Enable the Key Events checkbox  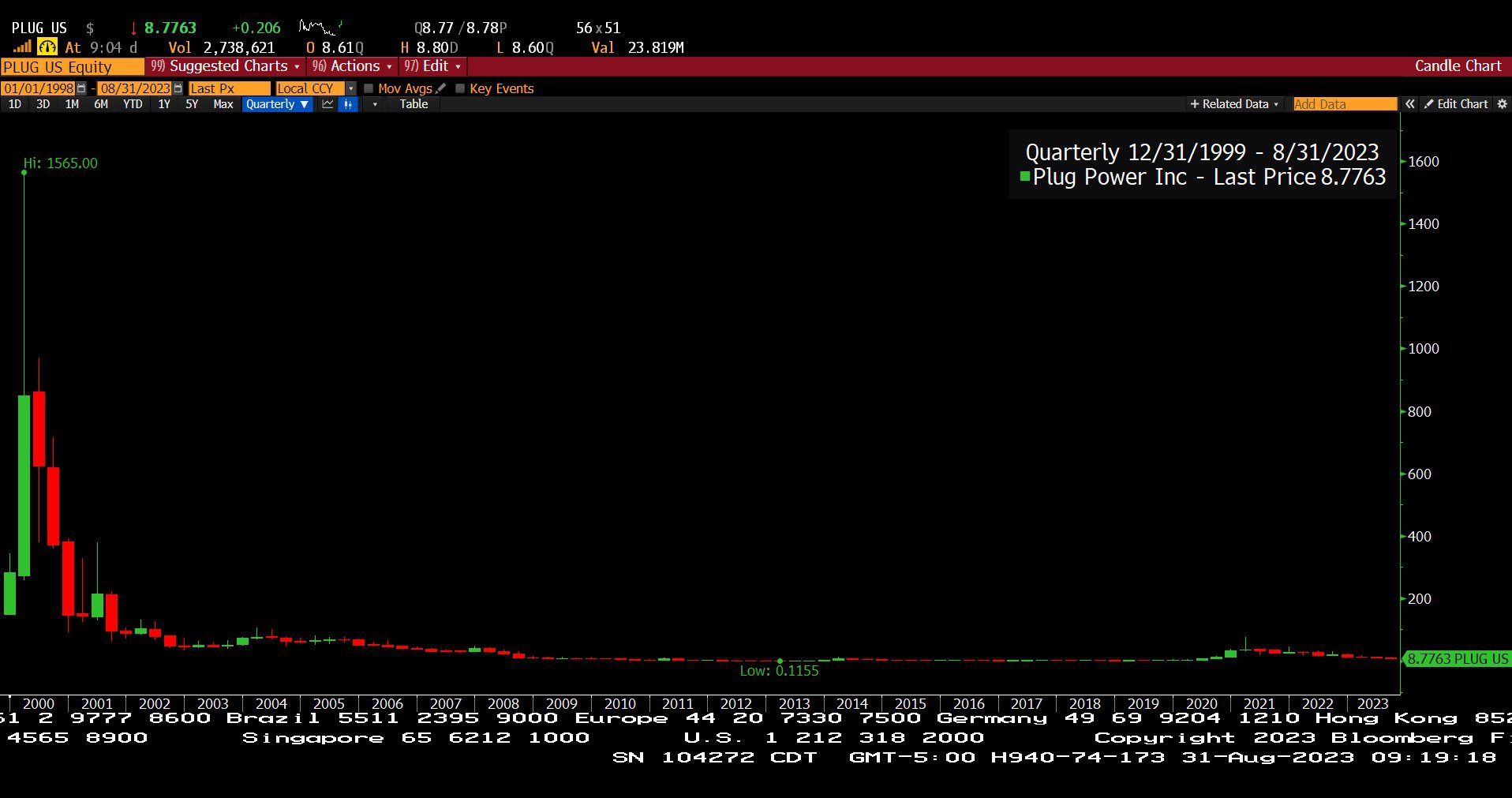460,88
